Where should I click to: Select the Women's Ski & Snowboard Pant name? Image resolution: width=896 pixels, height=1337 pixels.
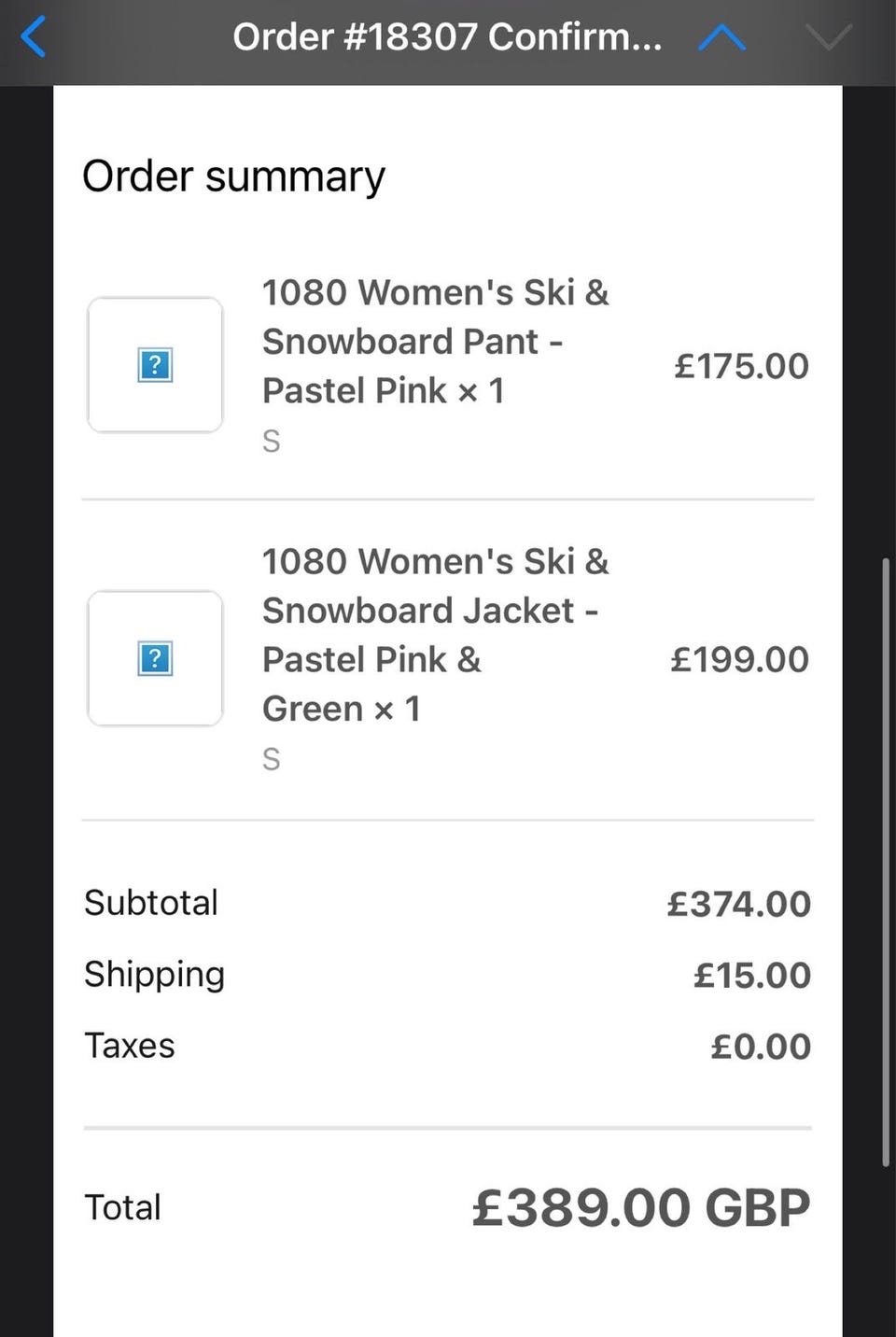(435, 342)
